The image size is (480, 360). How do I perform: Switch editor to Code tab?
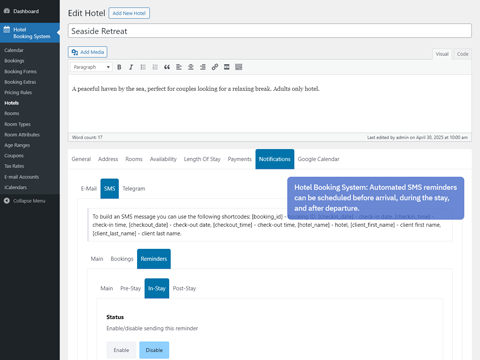pyautogui.click(x=462, y=54)
